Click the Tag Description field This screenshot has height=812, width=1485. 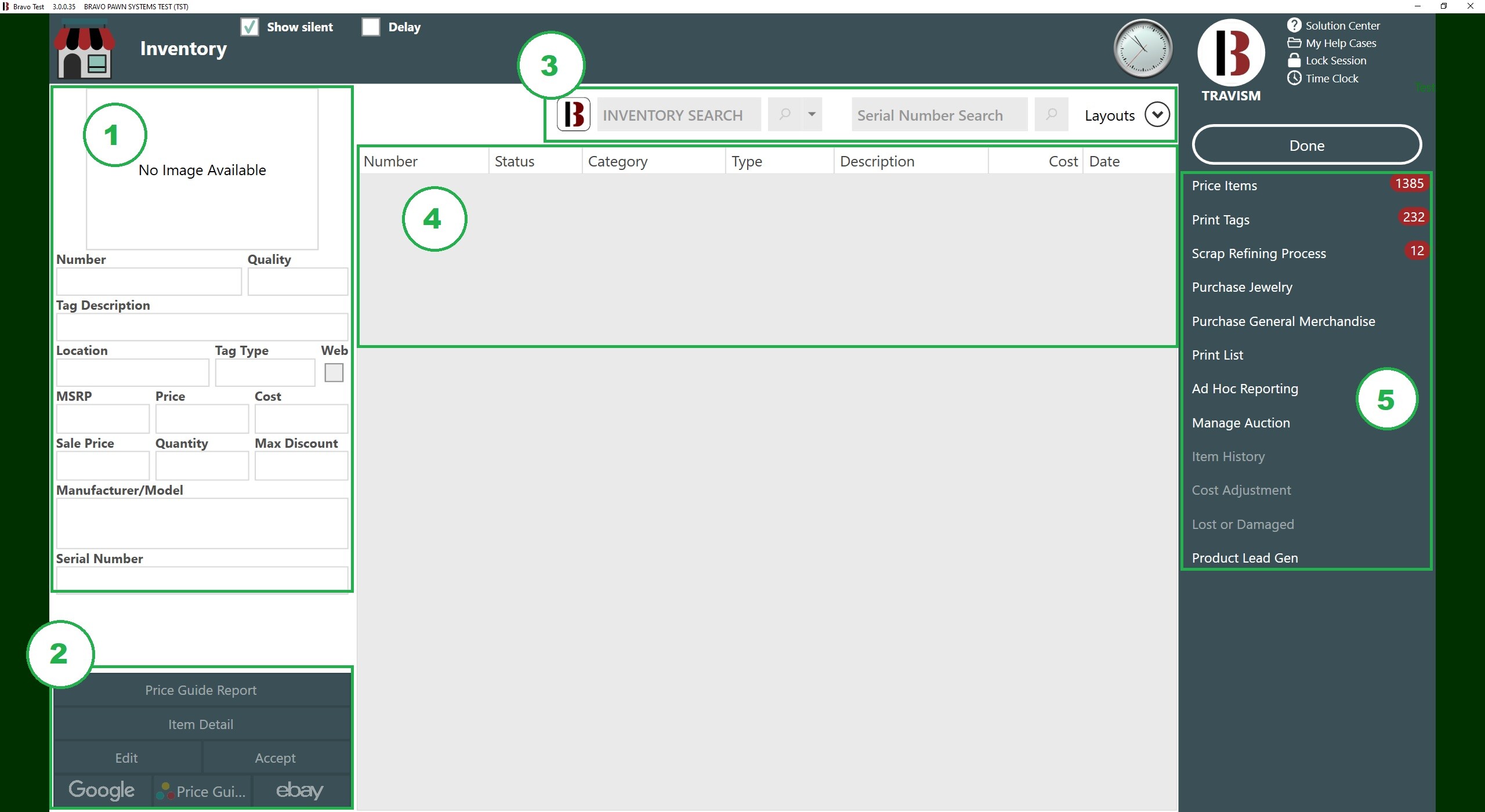click(202, 327)
